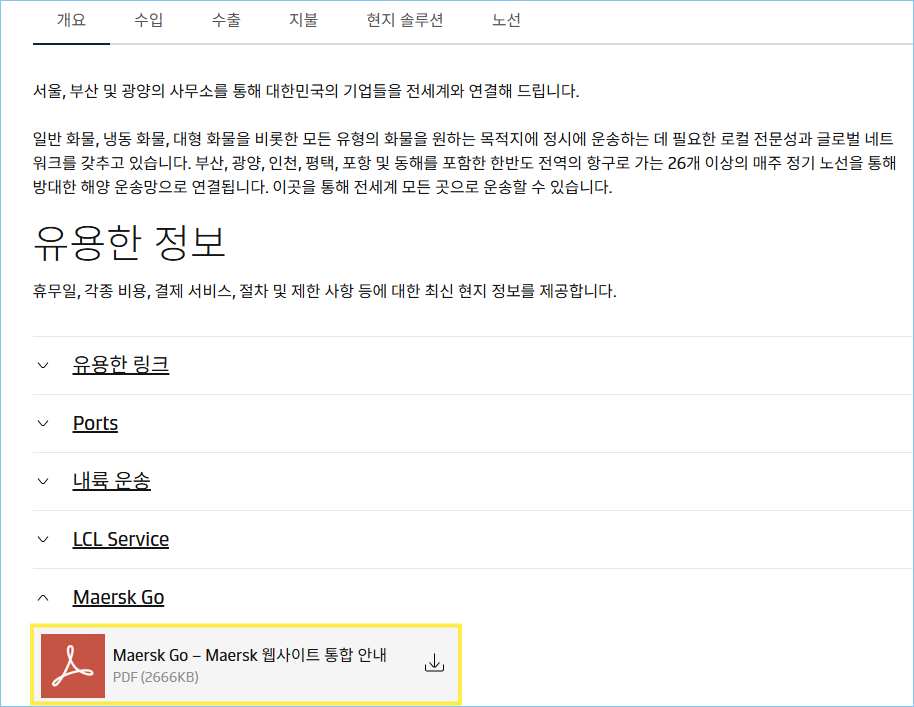This screenshot has width=914, height=707.
Task: Switch to the 수입 tab
Action: click(x=149, y=20)
